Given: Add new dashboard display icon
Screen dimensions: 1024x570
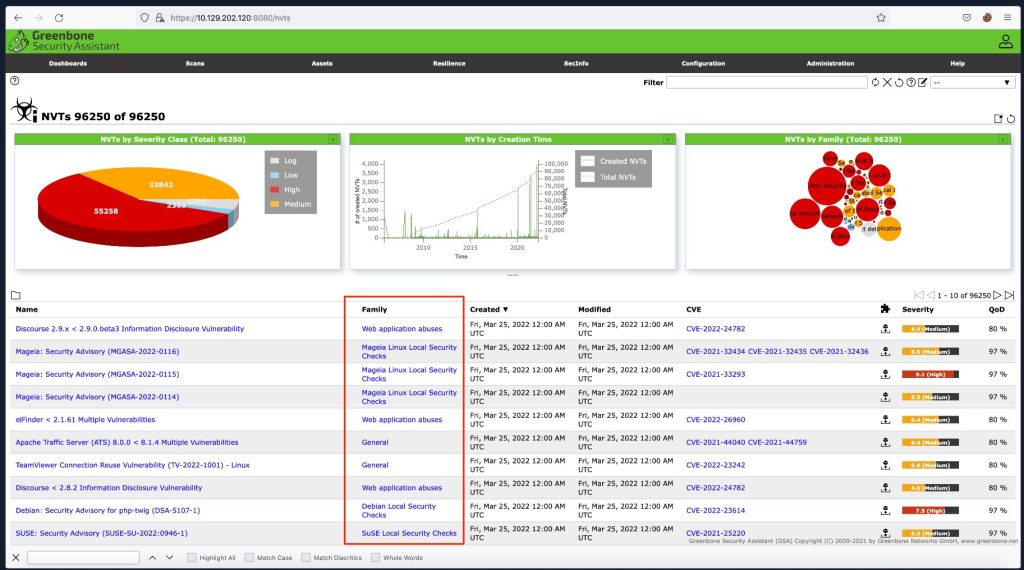Looking at the screenshot, I should pyautogui.click(x=998, y=118).
